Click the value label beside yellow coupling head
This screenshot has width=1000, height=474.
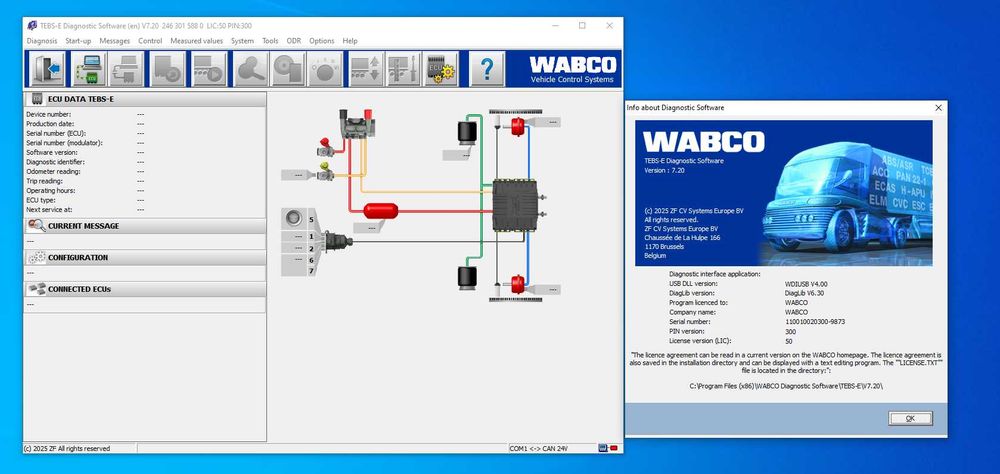tap(298, 175)
